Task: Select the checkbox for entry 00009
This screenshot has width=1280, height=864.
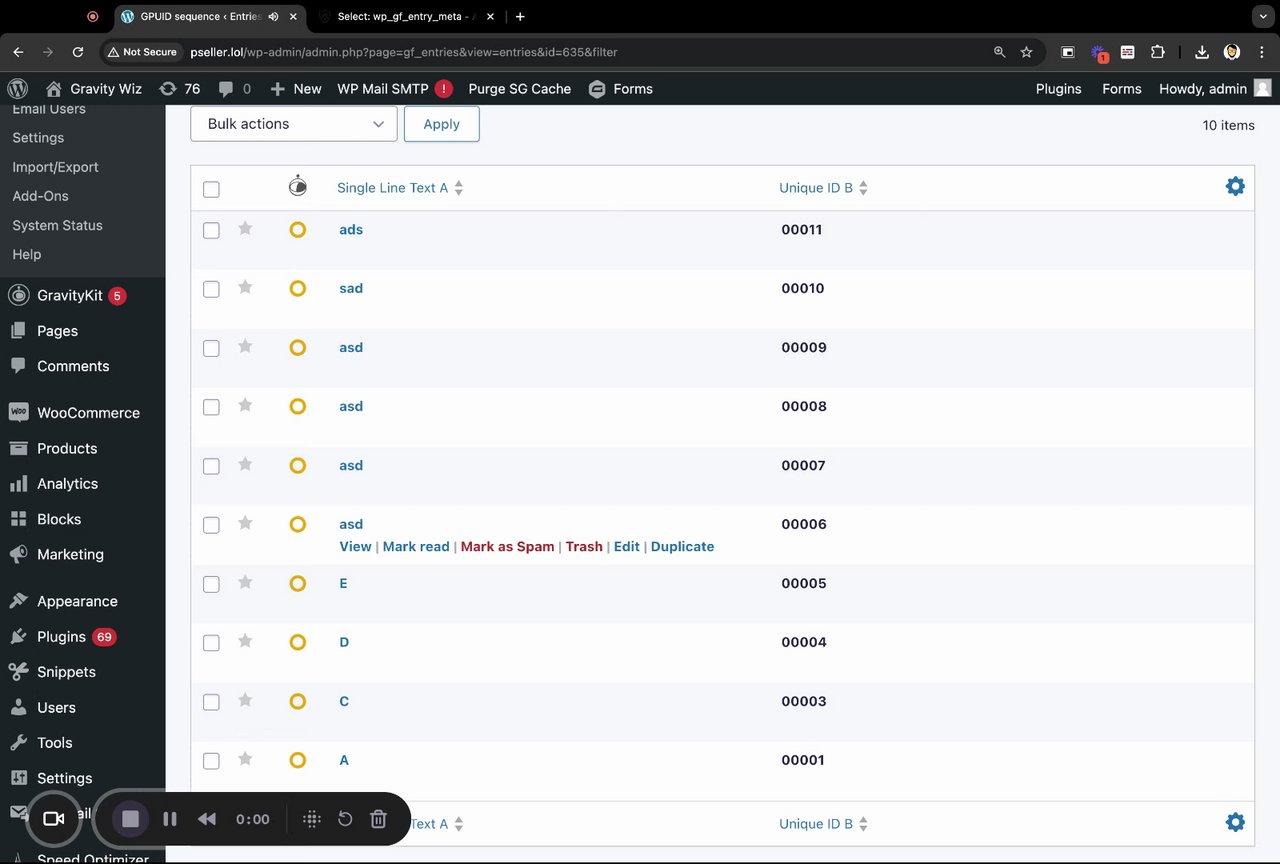Action: pyautogui.click(x=211, y=348)
